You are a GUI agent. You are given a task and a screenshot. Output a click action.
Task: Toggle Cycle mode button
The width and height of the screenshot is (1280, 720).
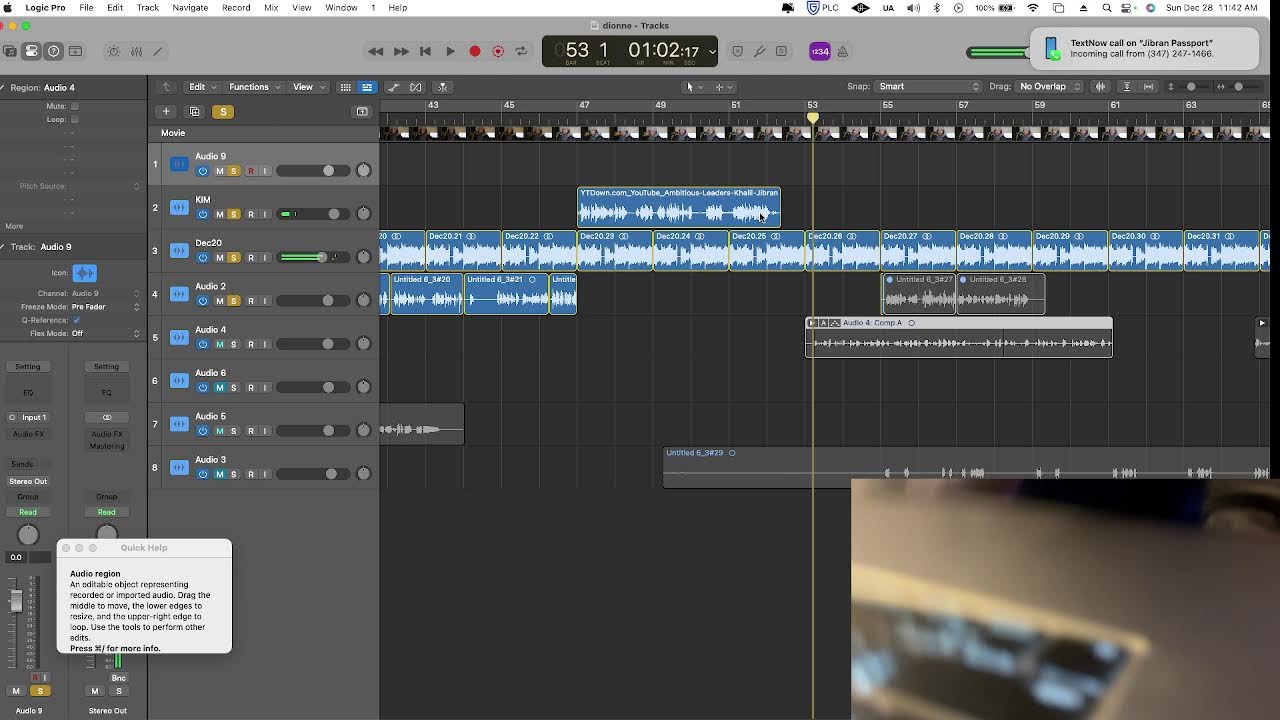point(521,51)
